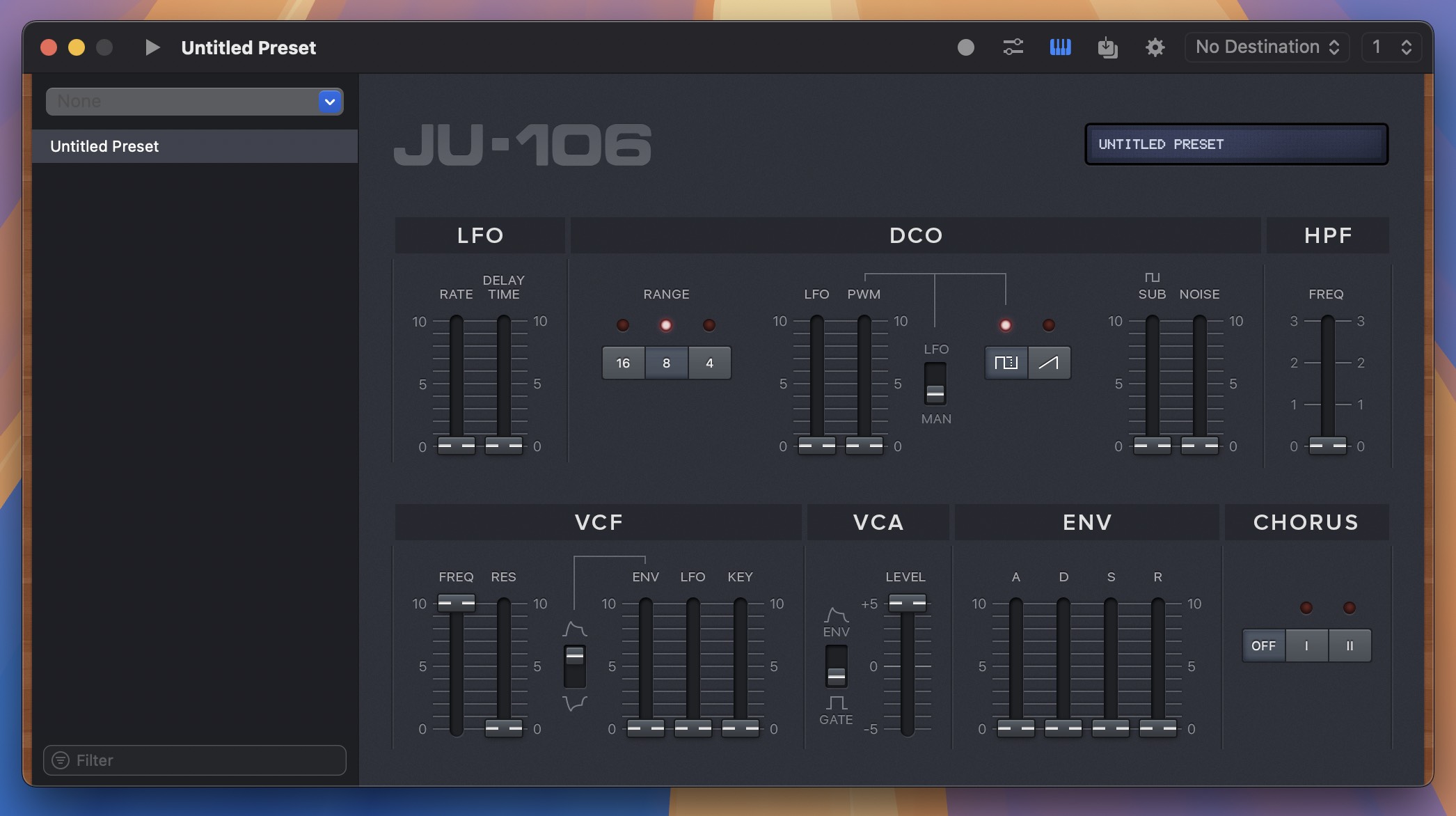Click the envelope Attack (A) slider handle
Screen dimensions: 1456x816
[x=1015, y=728]
